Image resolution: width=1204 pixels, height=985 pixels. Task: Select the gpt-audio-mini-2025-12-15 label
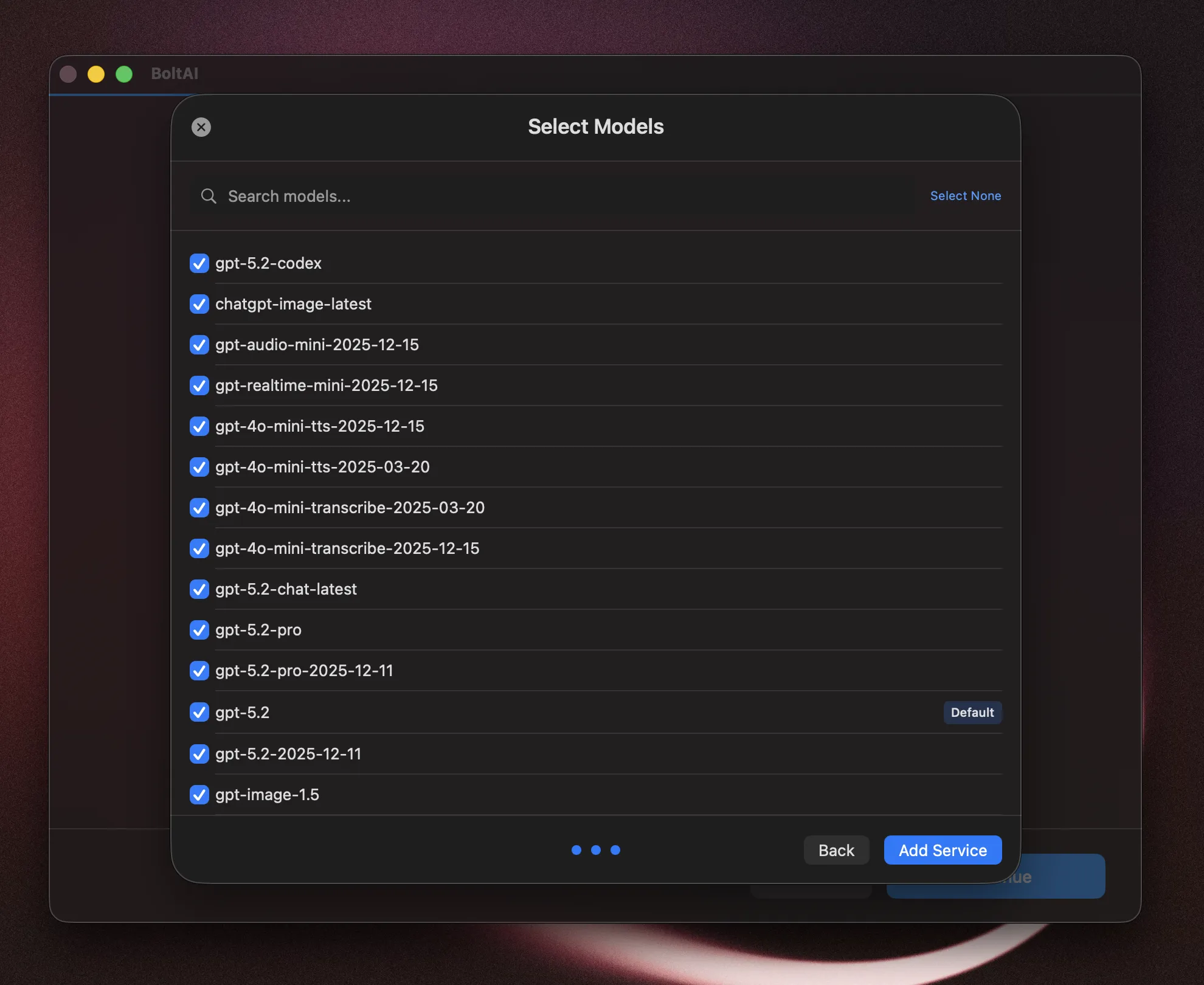click(x=317, y=345)
